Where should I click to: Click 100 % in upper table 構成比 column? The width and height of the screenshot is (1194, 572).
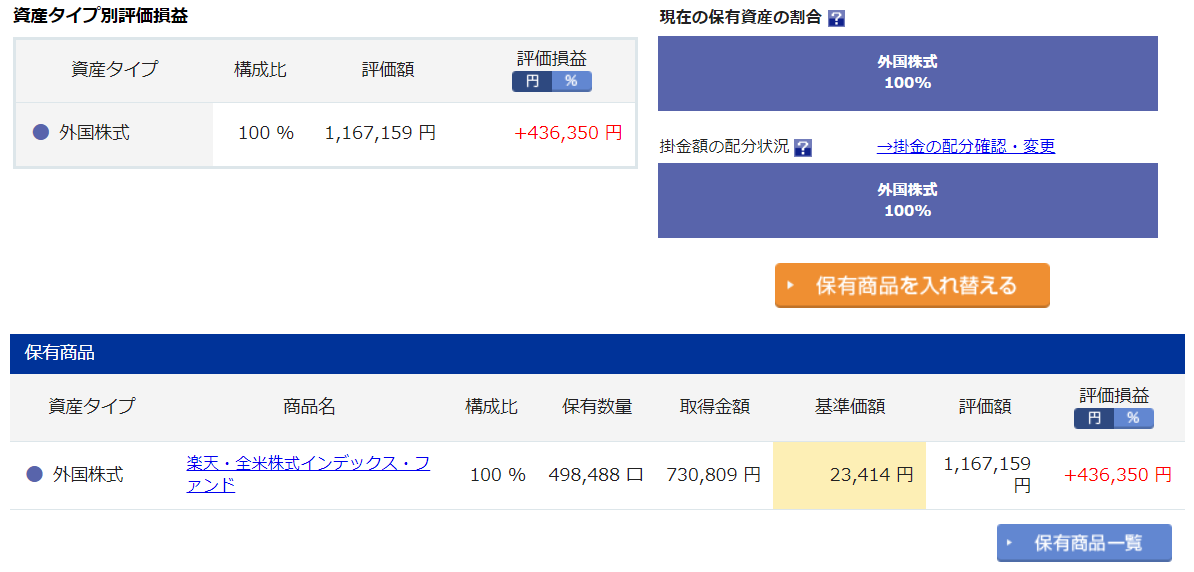[x=266, y=133]
